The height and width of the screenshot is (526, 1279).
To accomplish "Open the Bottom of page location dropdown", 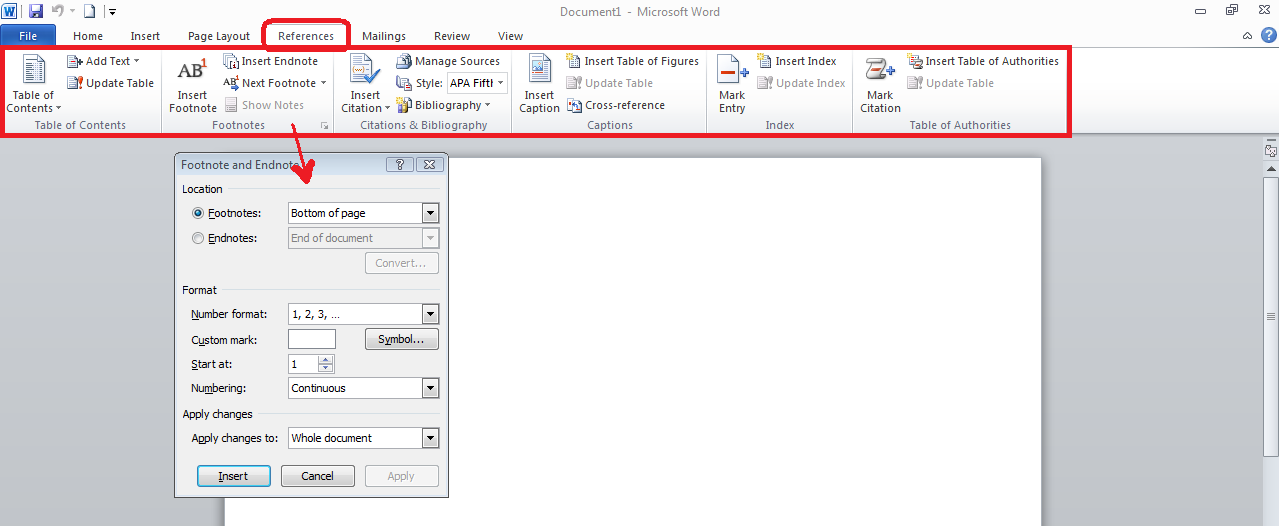I will (431, 213).
